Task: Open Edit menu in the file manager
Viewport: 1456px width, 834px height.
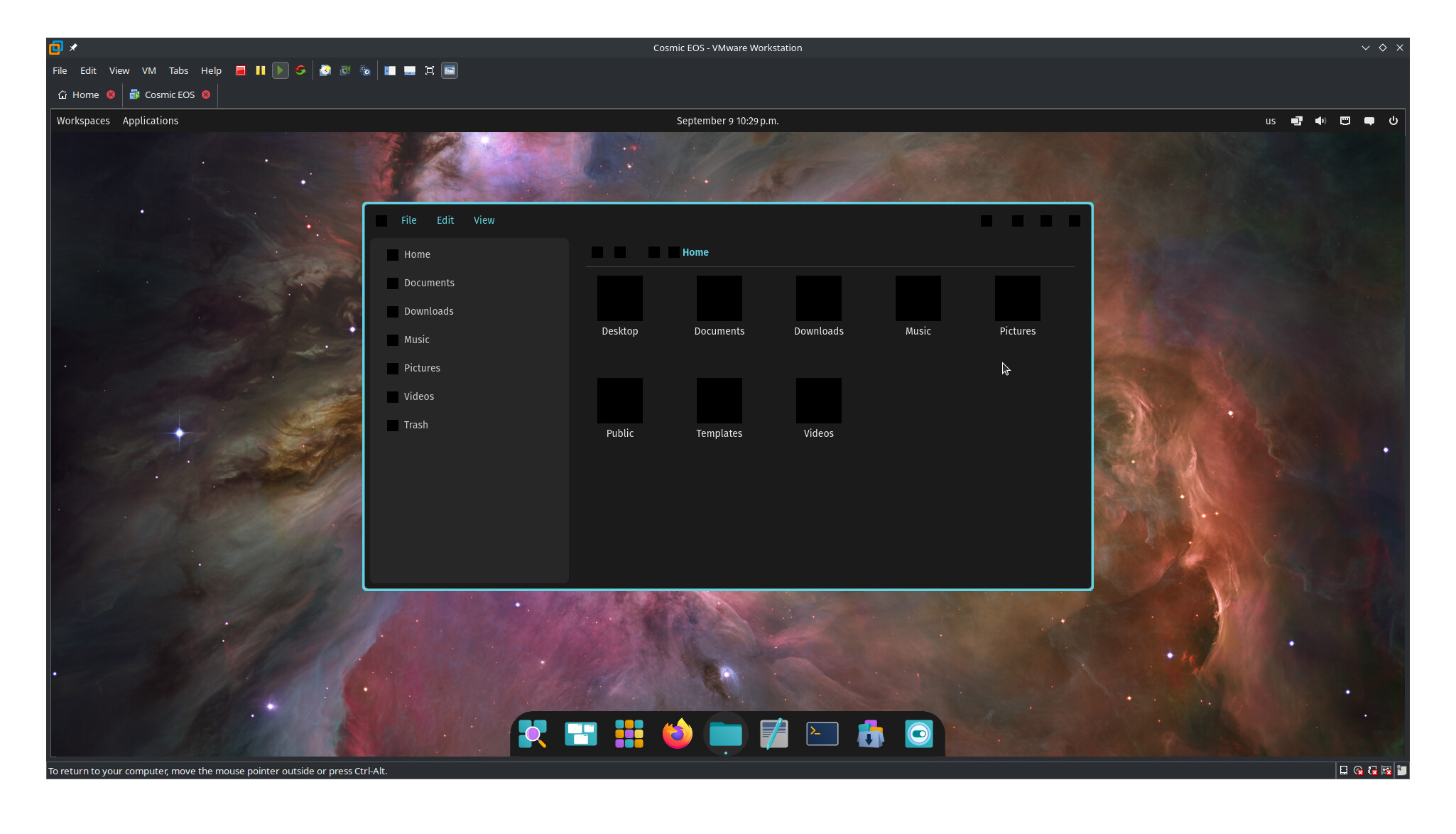Action: pos(445,220)
